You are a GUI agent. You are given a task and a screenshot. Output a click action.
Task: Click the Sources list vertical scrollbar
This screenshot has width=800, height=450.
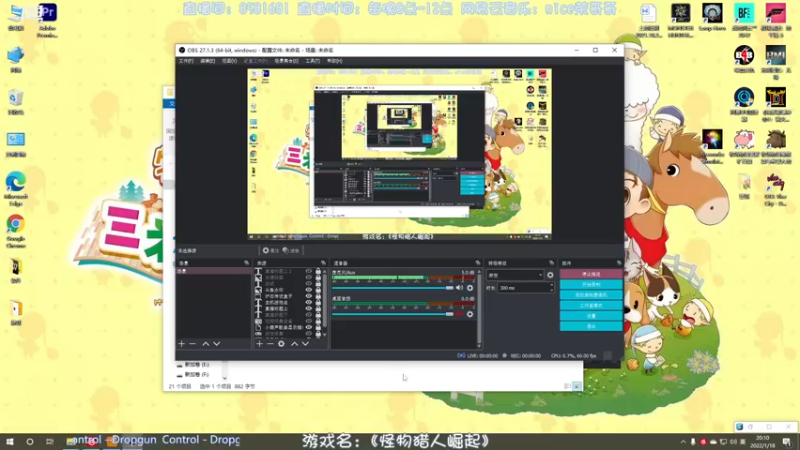point(325,303)
